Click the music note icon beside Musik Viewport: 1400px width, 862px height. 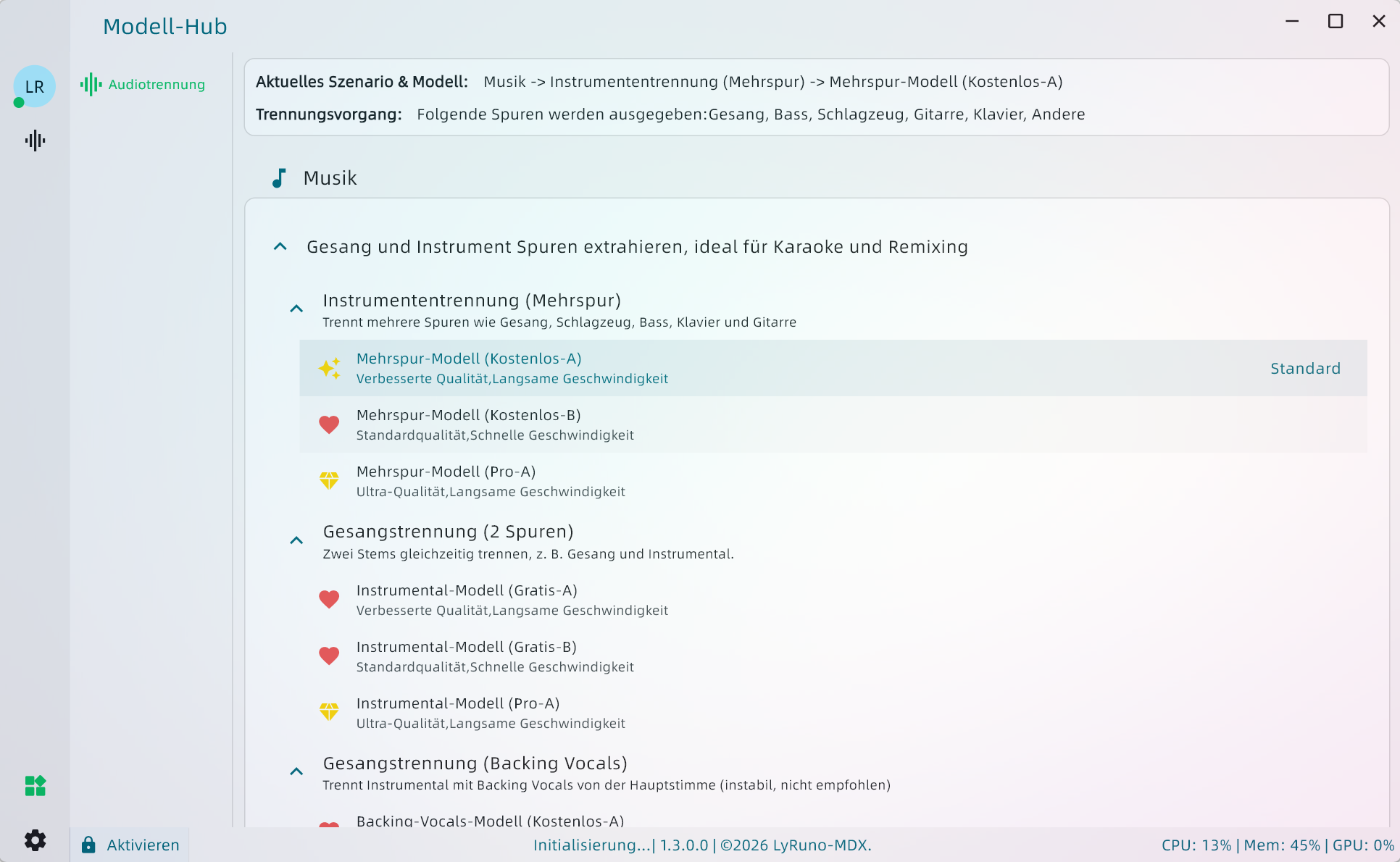tap(279, 178)
